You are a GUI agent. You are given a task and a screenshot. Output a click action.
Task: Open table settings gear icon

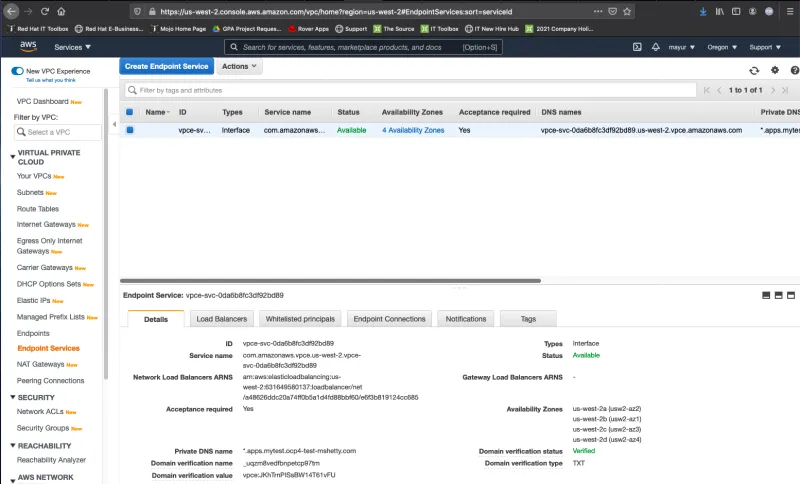(x=774, y=70)
